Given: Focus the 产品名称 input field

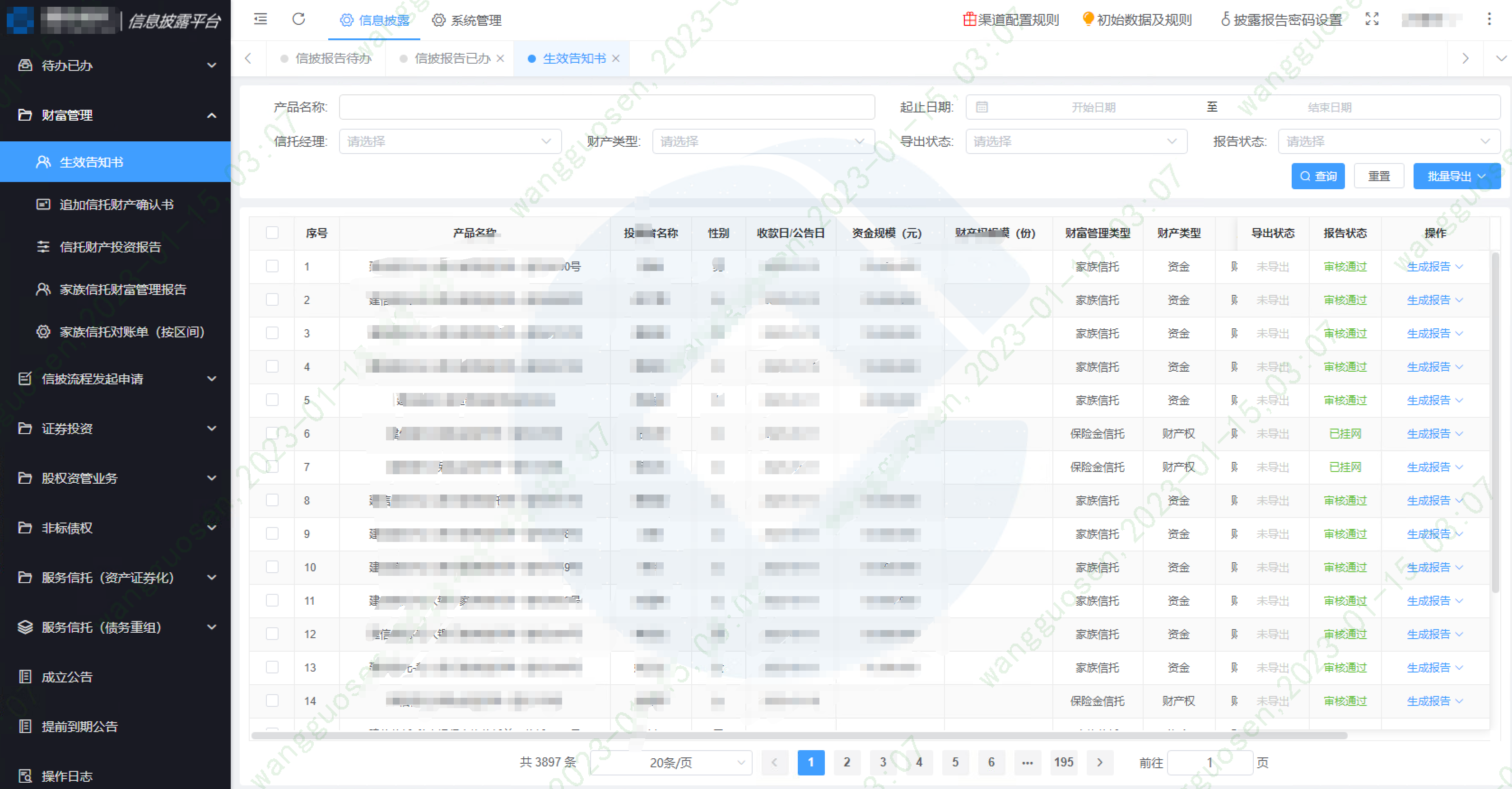Looking at the screenshot, I should [x=607, y=107].
